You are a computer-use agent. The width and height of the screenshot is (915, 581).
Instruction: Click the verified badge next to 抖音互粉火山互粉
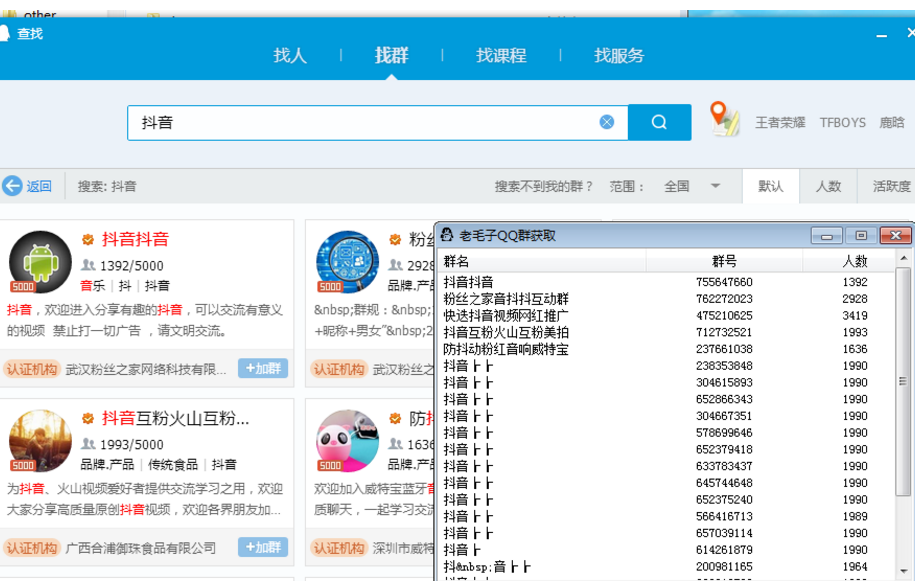88,418
